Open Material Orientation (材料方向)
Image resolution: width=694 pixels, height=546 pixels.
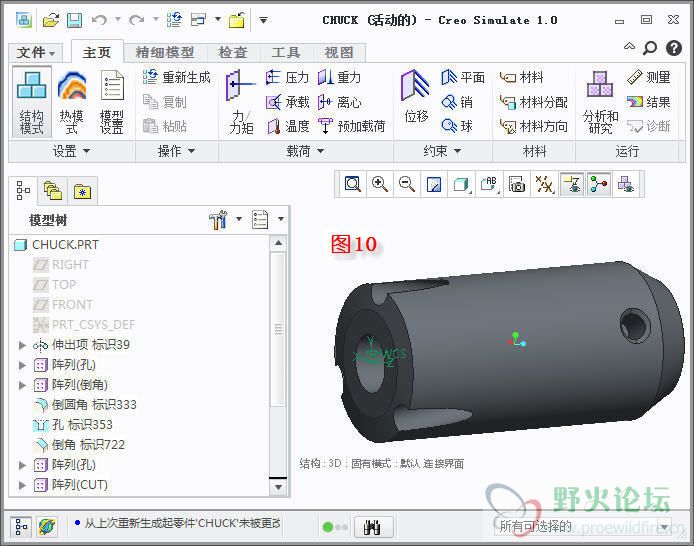533,127
